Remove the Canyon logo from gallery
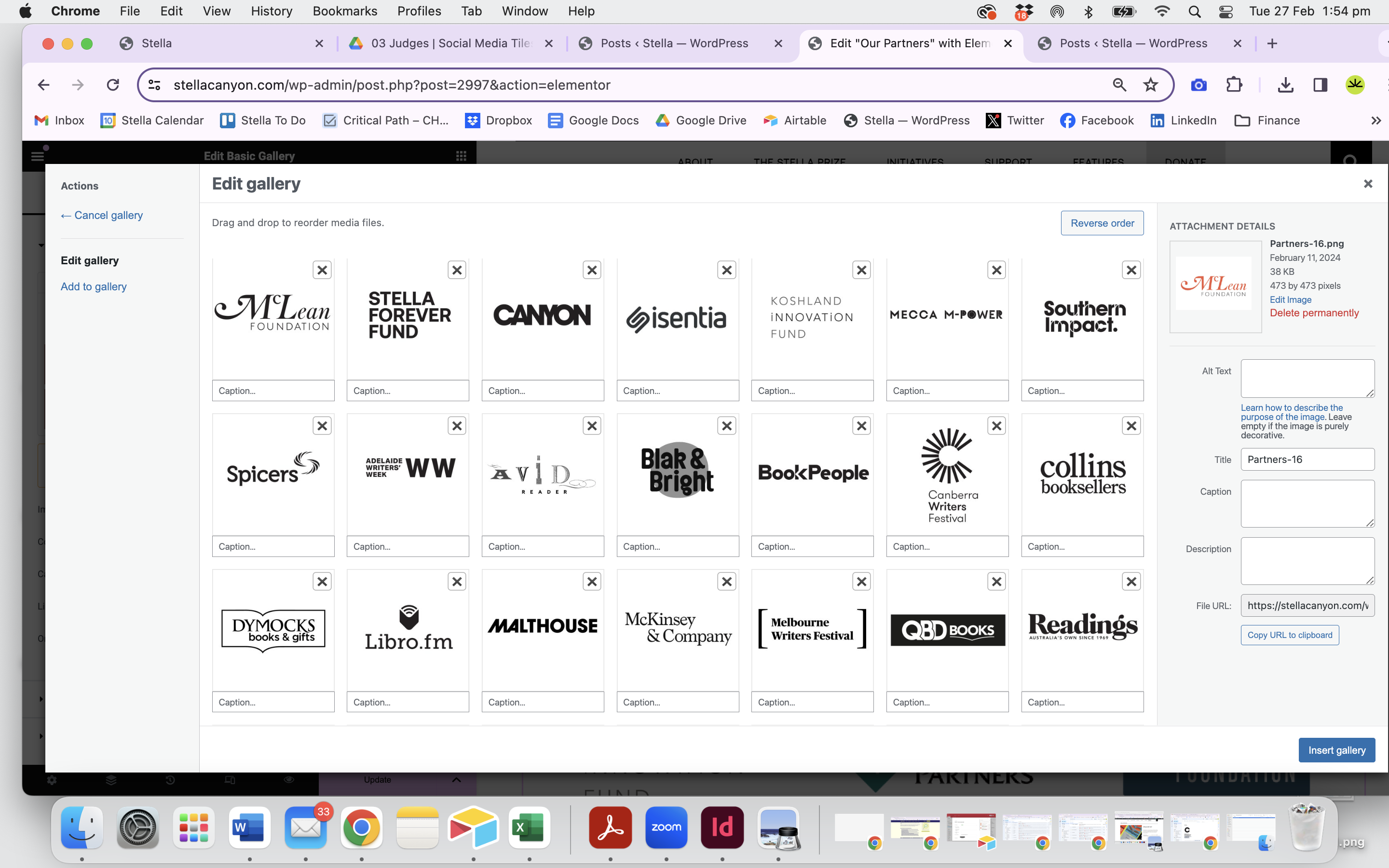Viewport: 1389px width, 868px height. point(592,270)
